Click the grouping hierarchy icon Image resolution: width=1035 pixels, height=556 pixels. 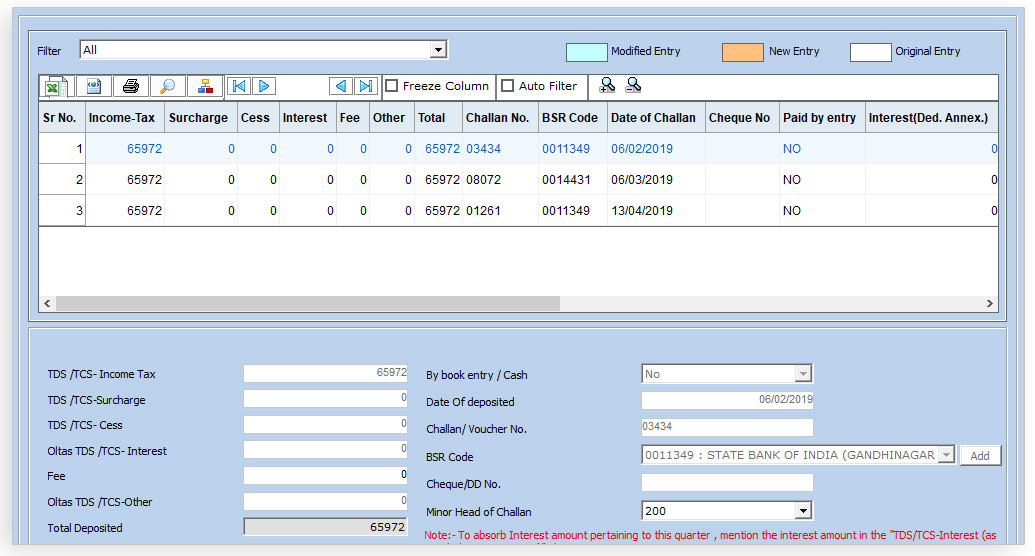coord(204,86)
